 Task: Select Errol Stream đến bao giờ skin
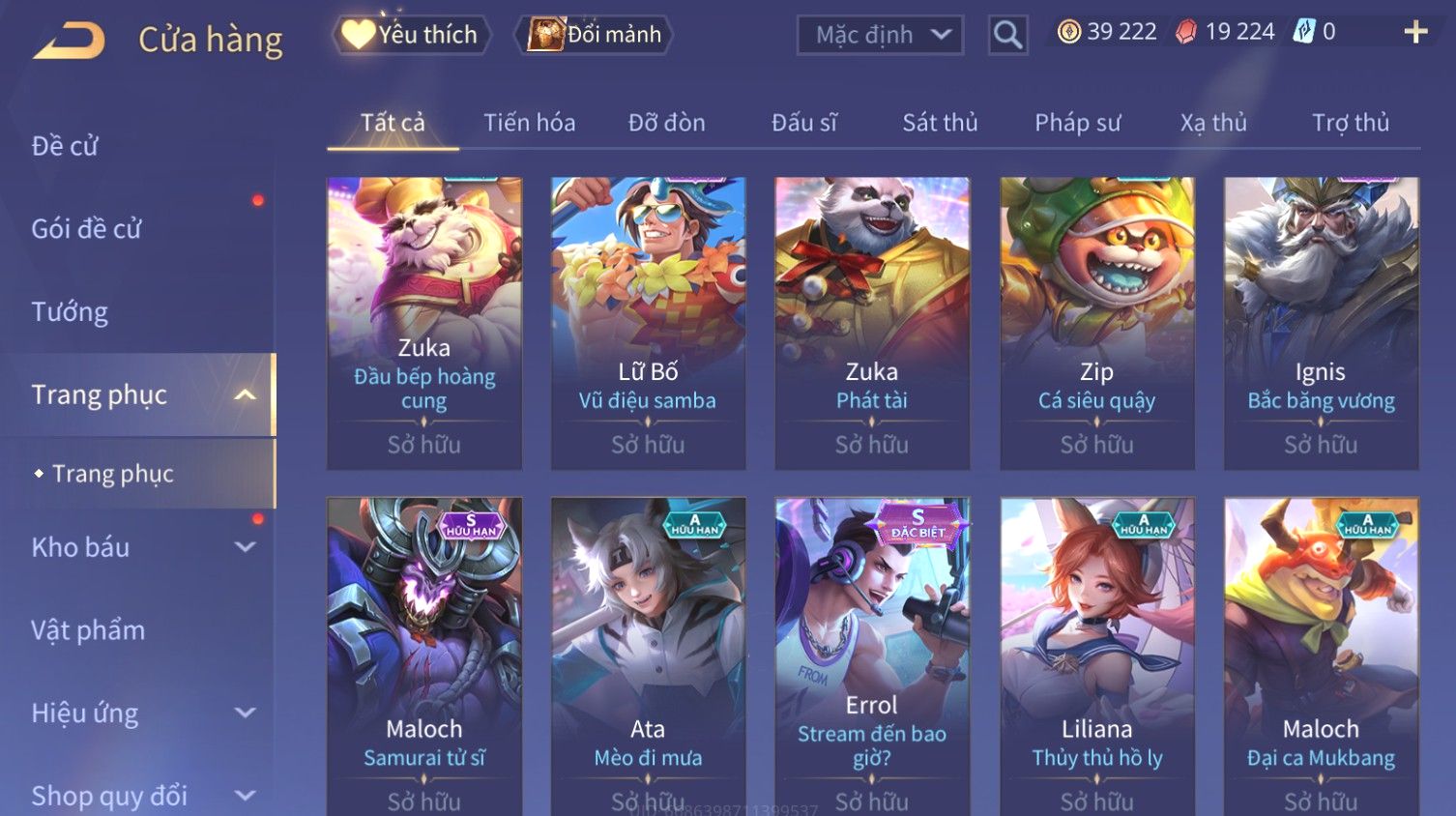[x=872, y=657]
